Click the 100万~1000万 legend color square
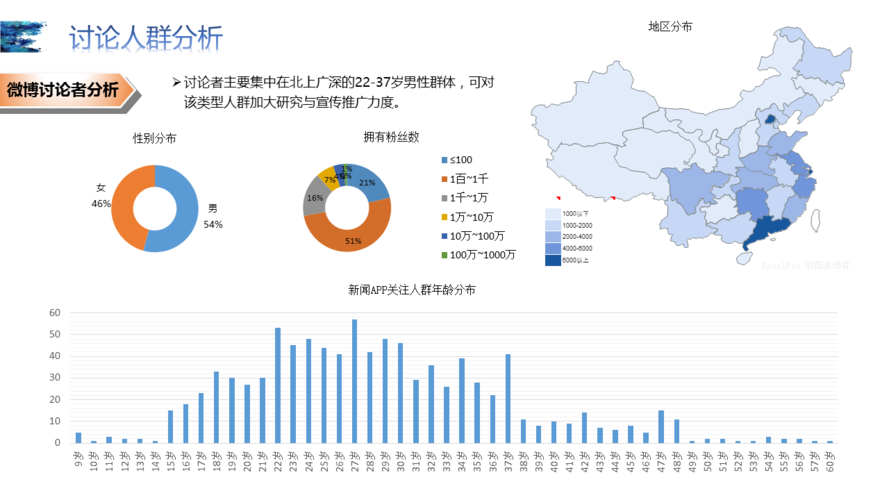This screenshot has width=889, height=500. (x=444, y=255)
